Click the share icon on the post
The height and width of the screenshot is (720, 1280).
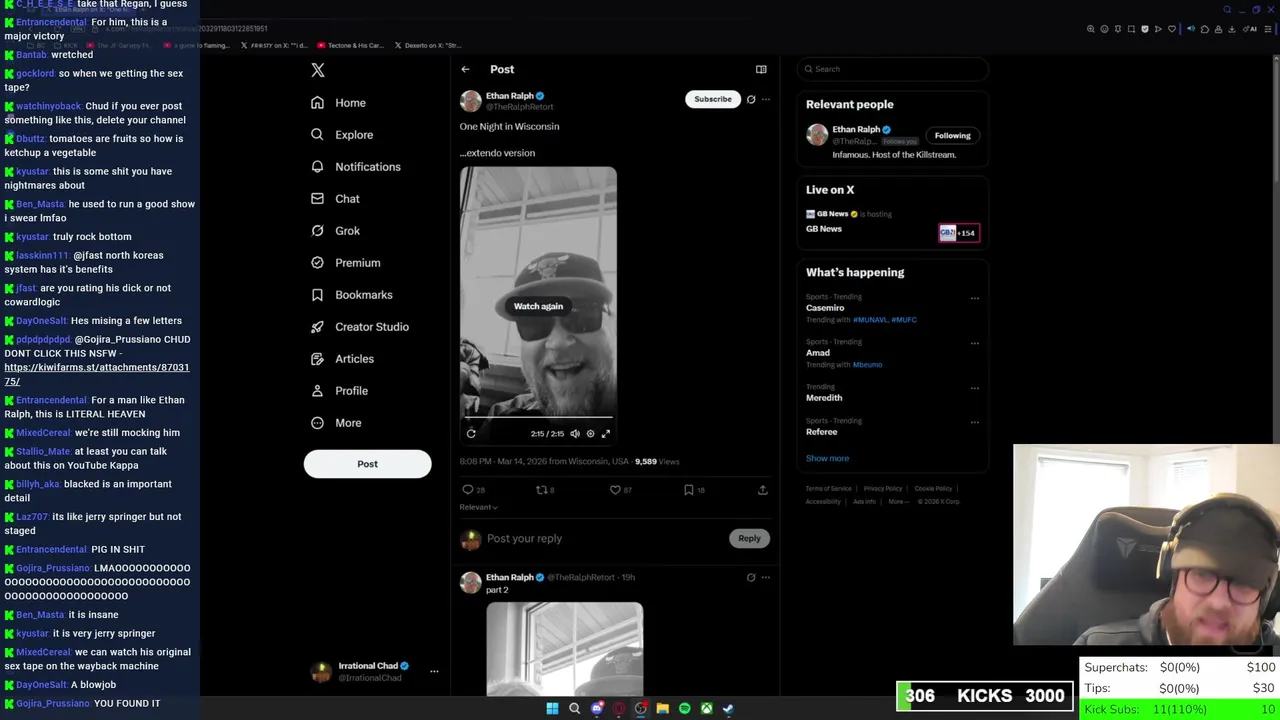click(x=763, y=490)
